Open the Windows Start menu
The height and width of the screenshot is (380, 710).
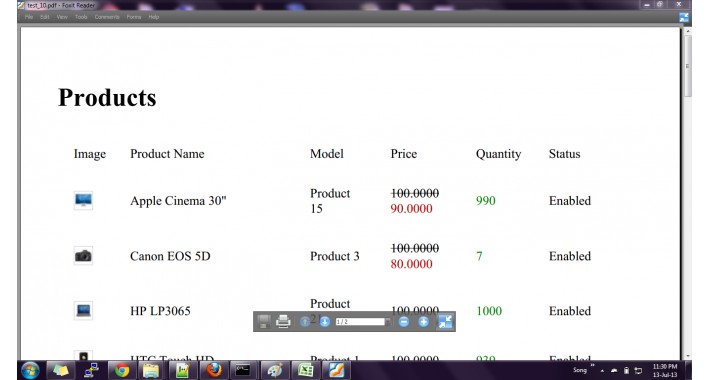point(30,370)
